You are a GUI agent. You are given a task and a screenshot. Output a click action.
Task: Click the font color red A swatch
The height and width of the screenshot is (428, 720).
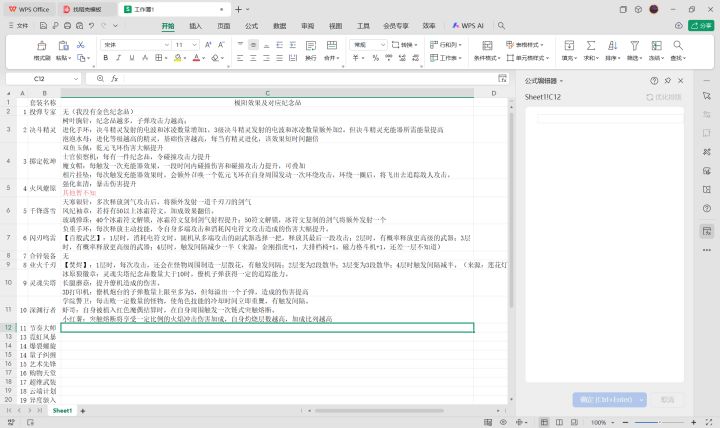196,58
